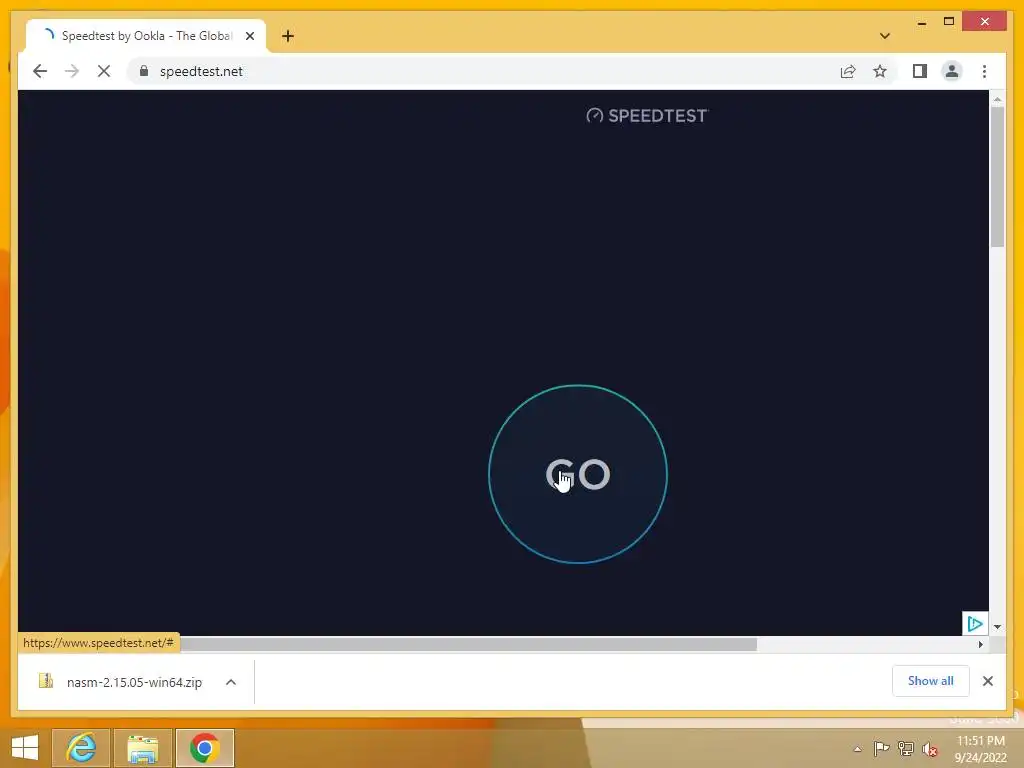View site information via lock icon
The image size is (1024, 768).
(144, 71)
